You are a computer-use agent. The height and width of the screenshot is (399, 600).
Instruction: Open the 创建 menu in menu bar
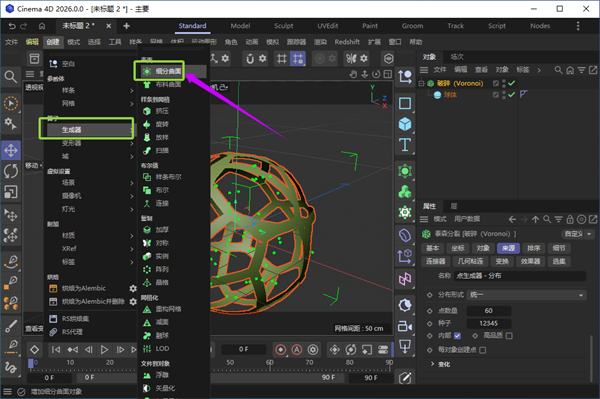[x=53, y=42]
